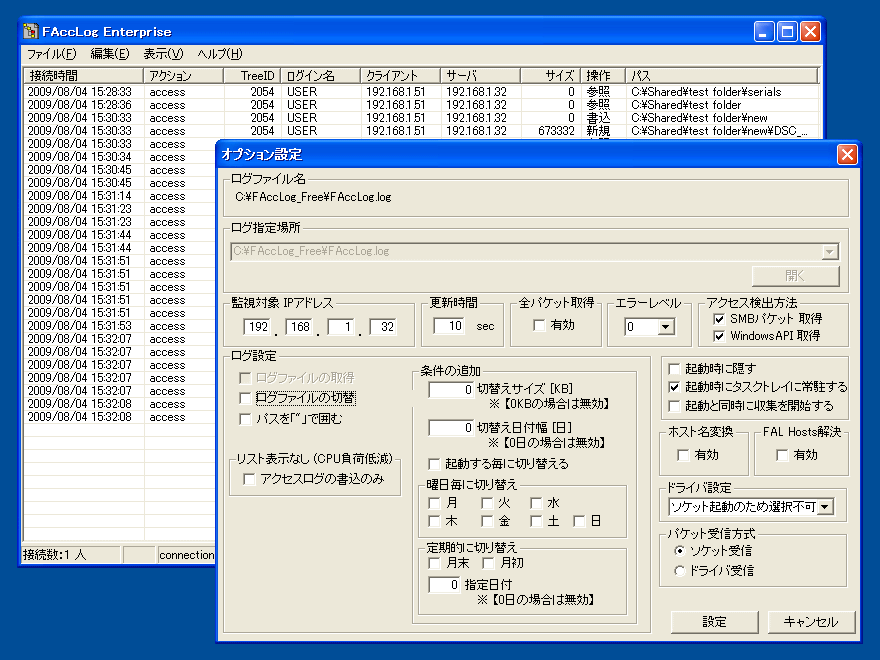Click the fourth IP octet field 32
Screen dimensions: 880x660
click(x=383, y=327)
